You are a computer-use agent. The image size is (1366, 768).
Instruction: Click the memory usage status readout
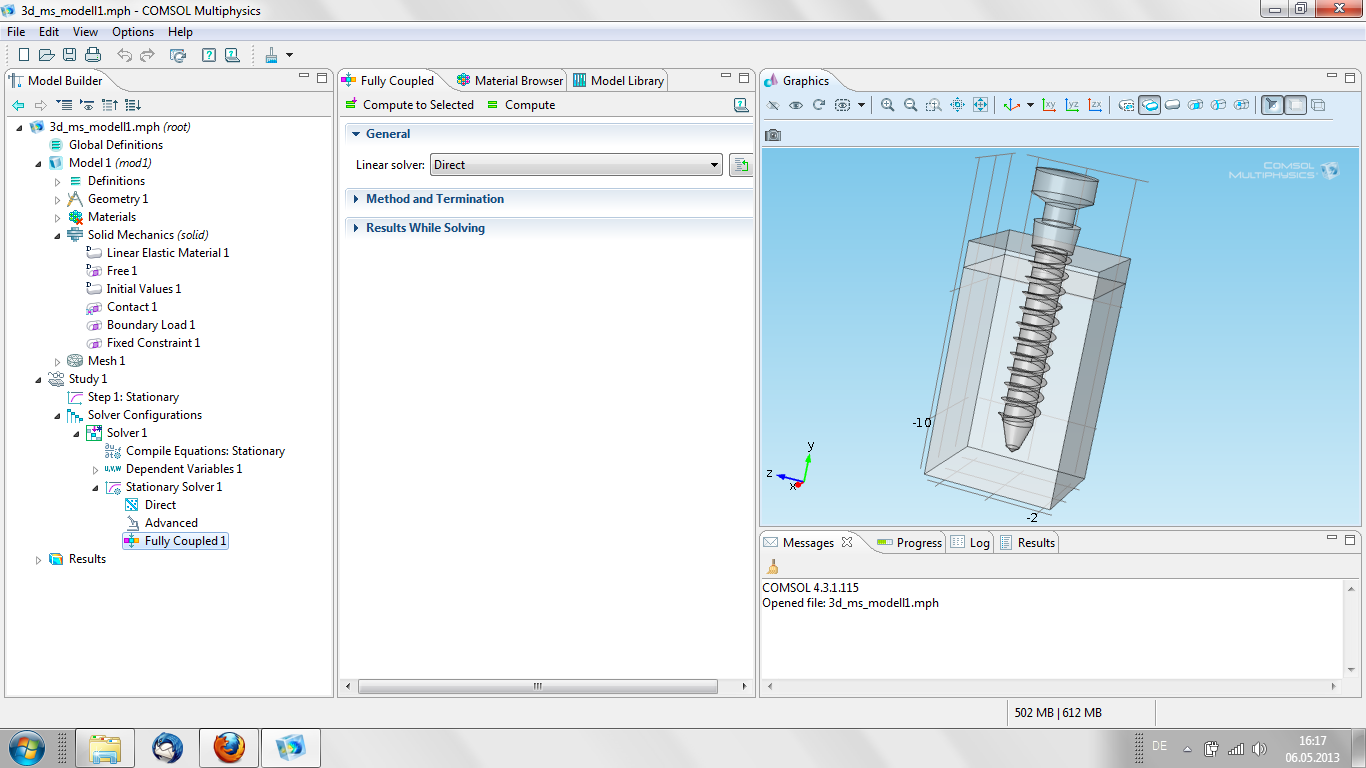pos(1058,713)
